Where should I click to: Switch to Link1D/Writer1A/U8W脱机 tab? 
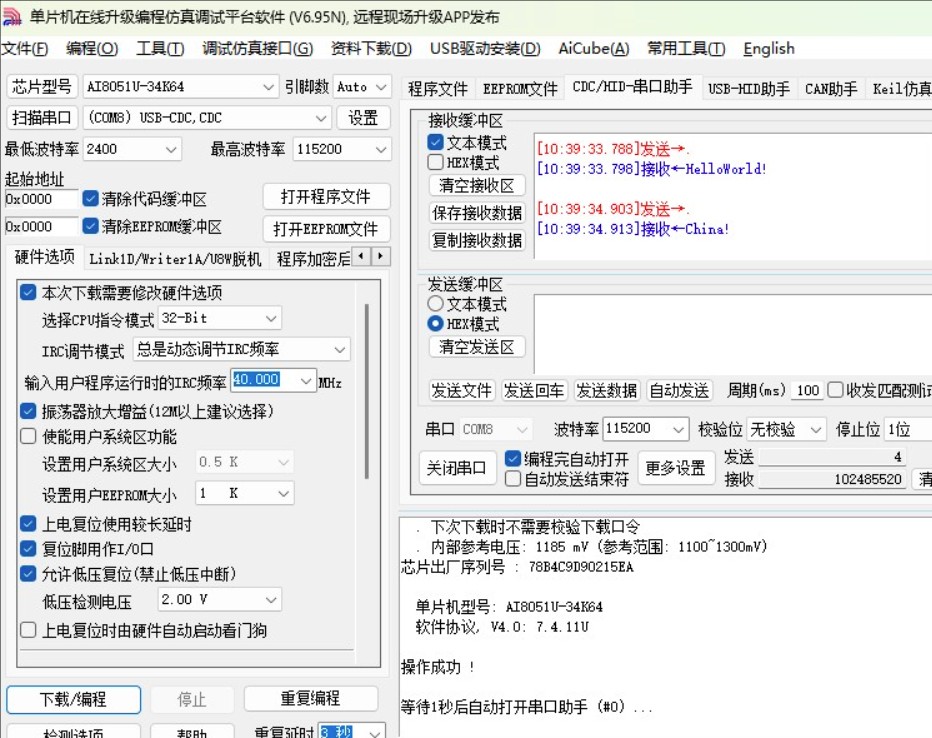pos(175,259)
